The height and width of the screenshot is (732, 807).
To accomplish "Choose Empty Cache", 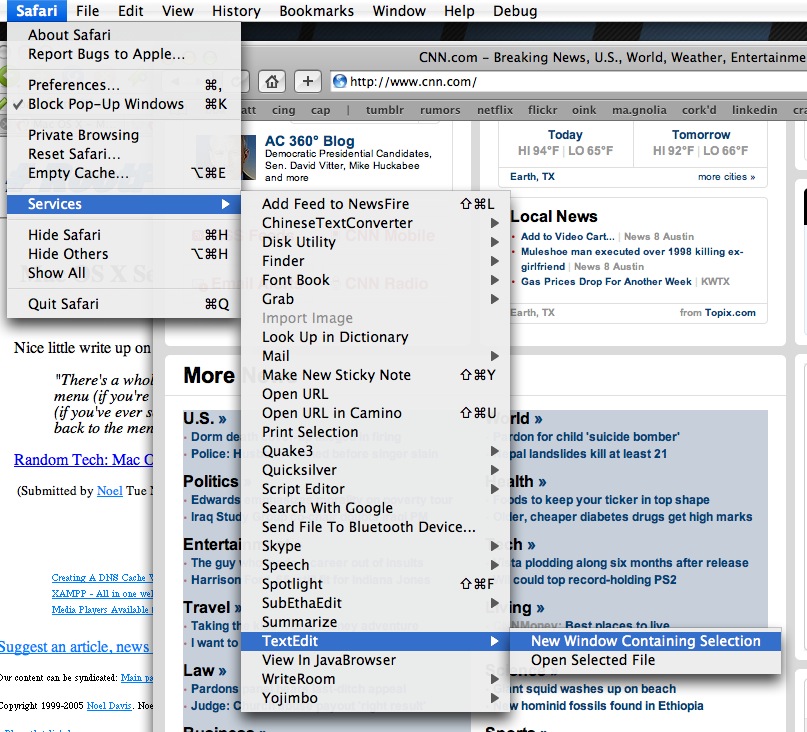I will [x=124, y=173].
